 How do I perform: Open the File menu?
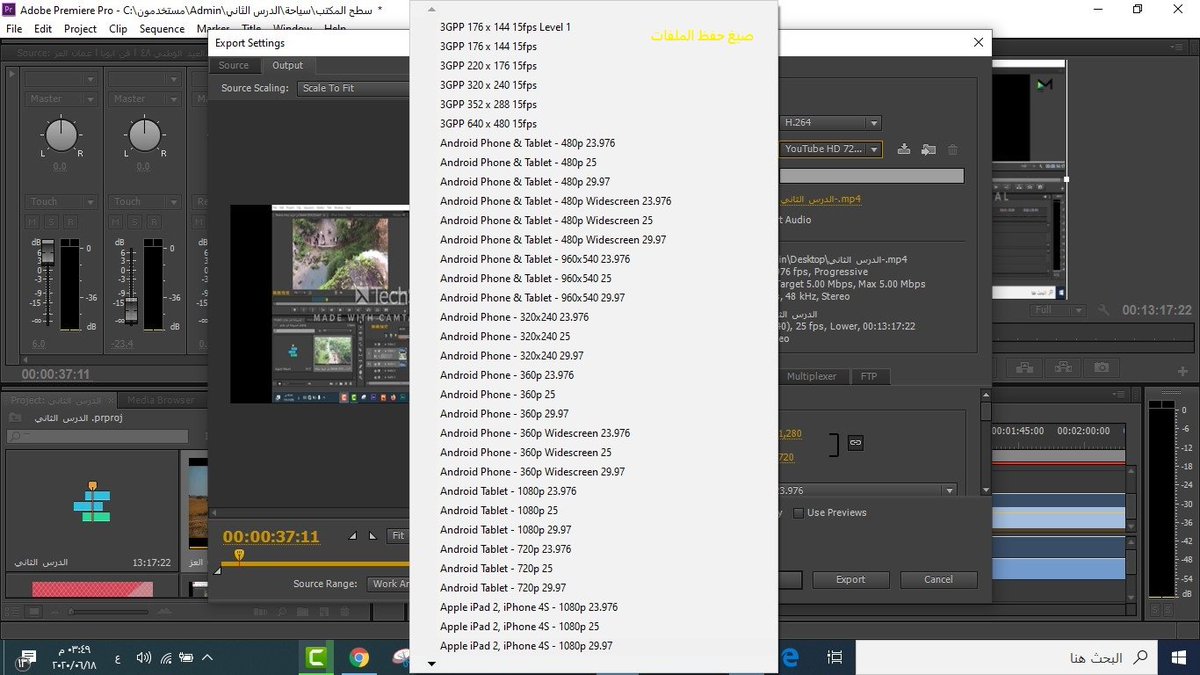click(14, 29)
